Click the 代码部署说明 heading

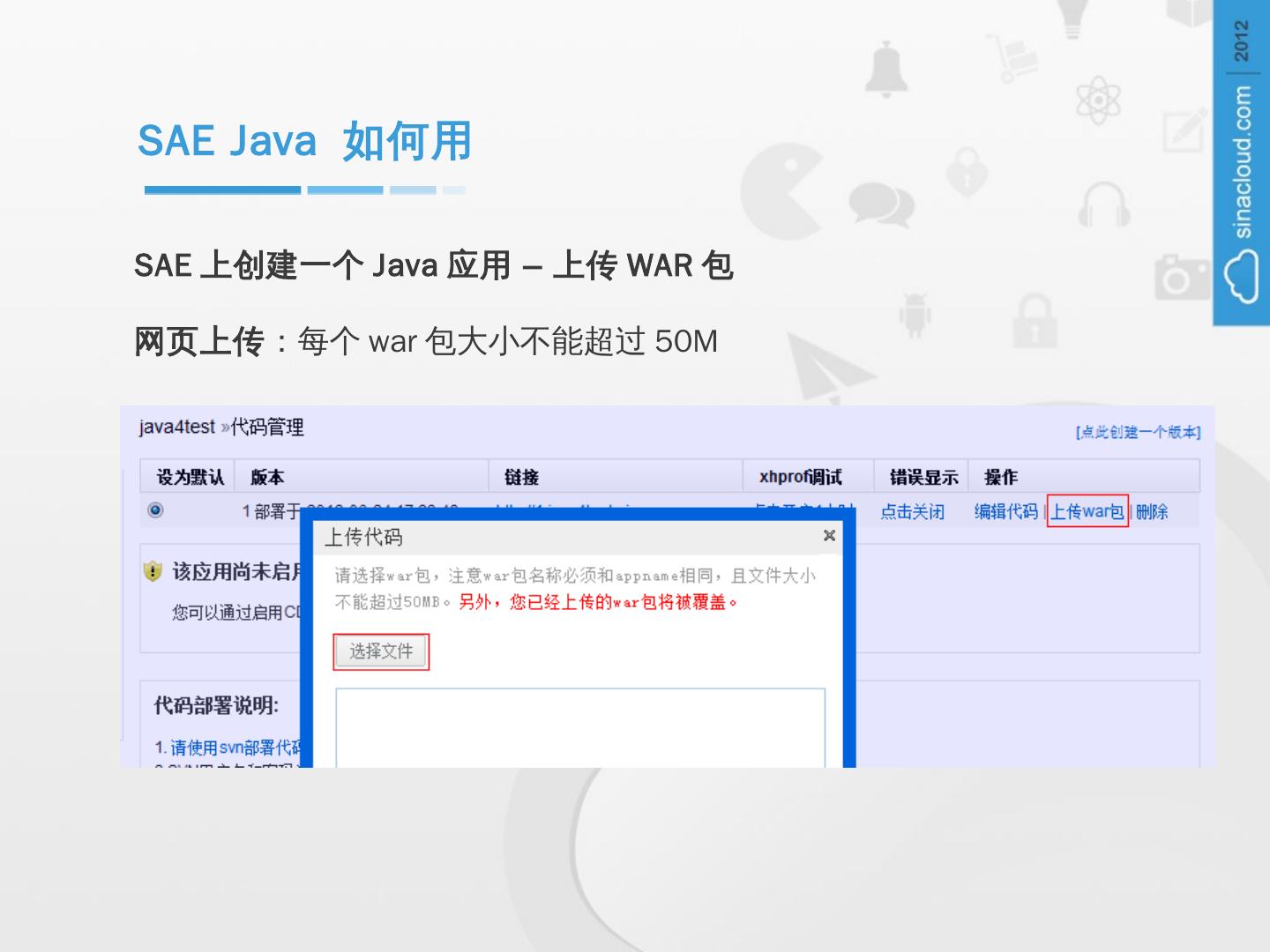click(x=216, y=705)
